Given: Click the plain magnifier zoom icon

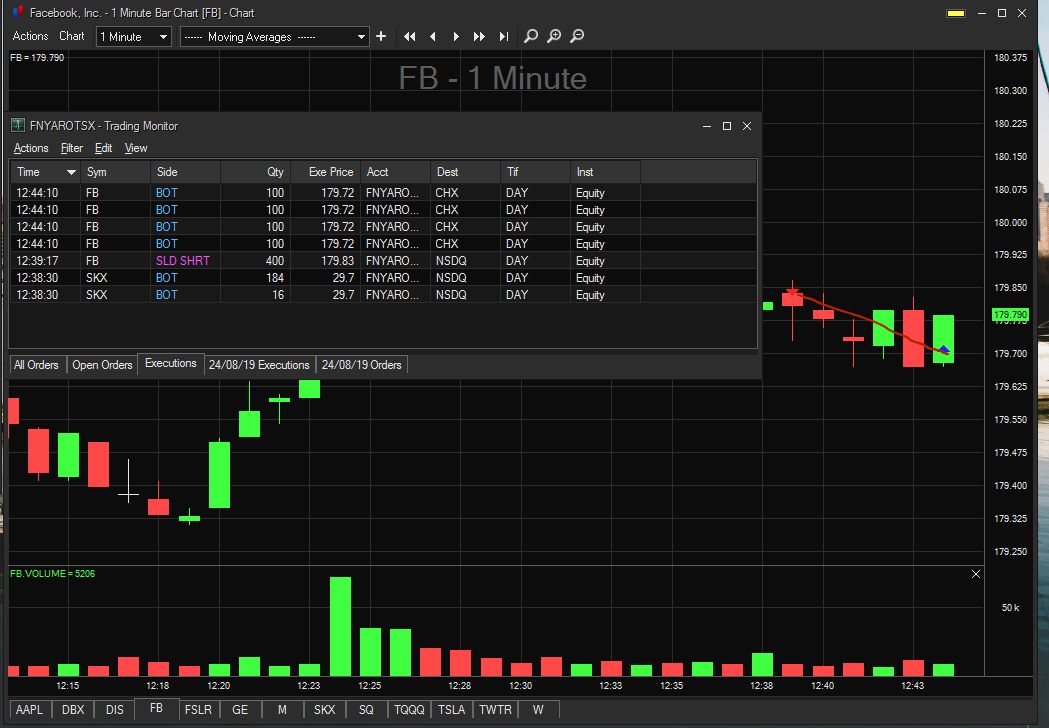Looking at the screenshot, I should (x=531, y=36).
